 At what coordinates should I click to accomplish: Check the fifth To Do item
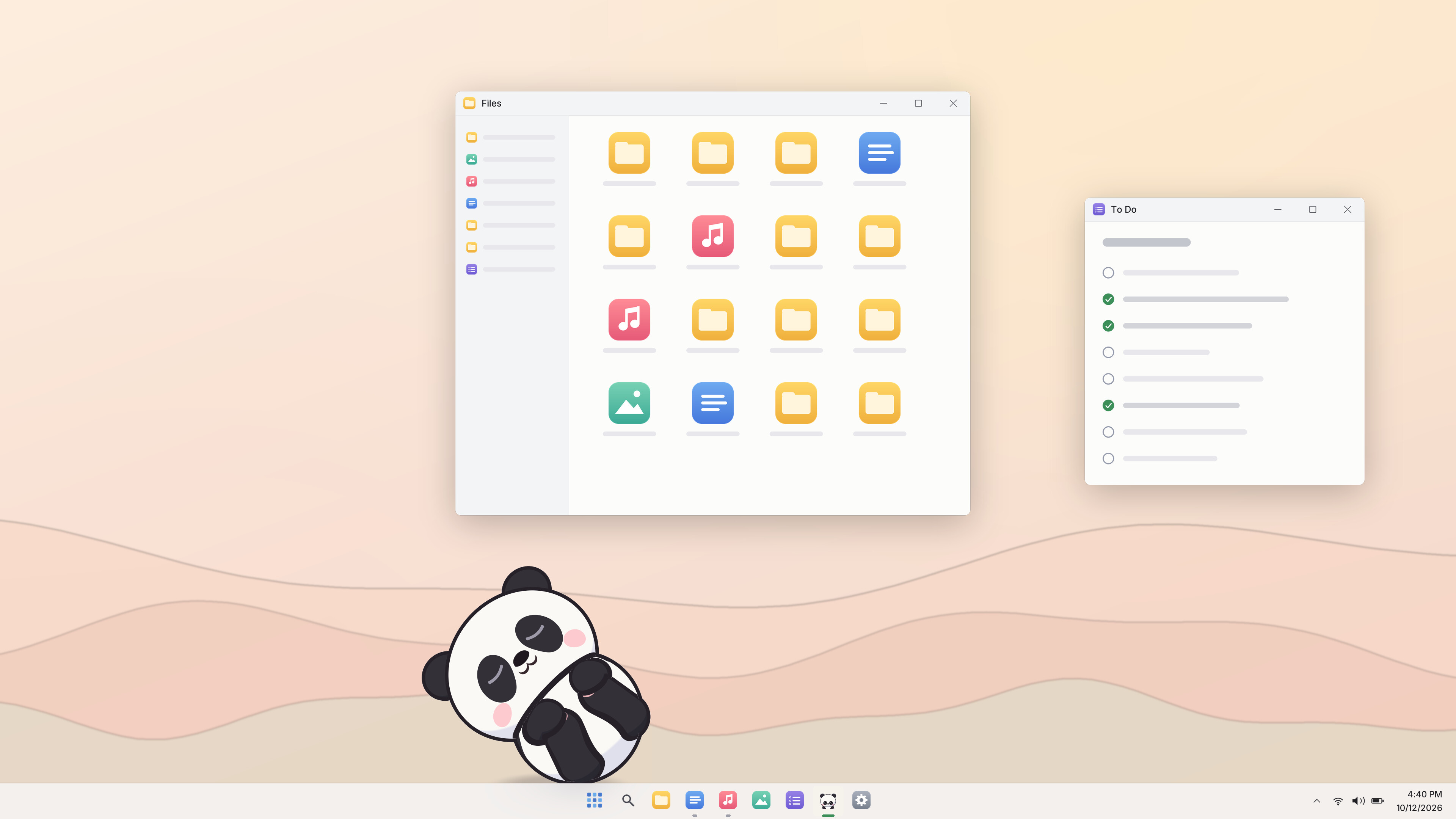[1108, 379]
